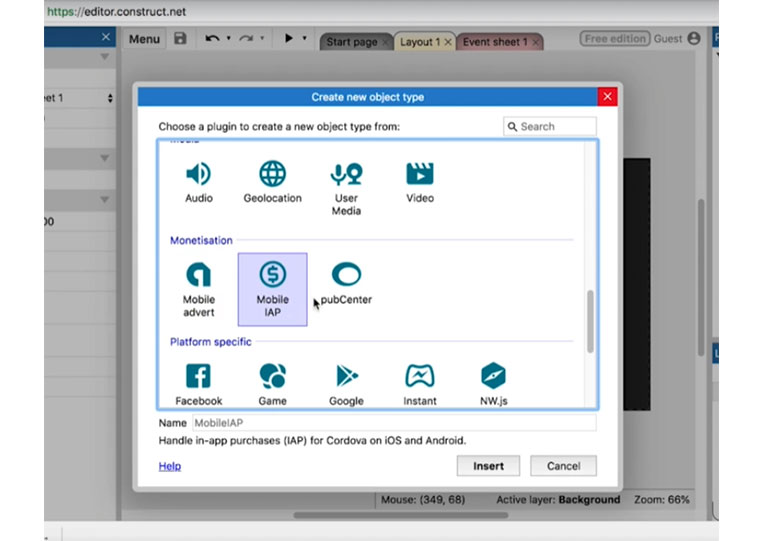Select the Game plugin icon
Image resolution: width=763 pixels, height=541 pixels.
coord(272,376)
